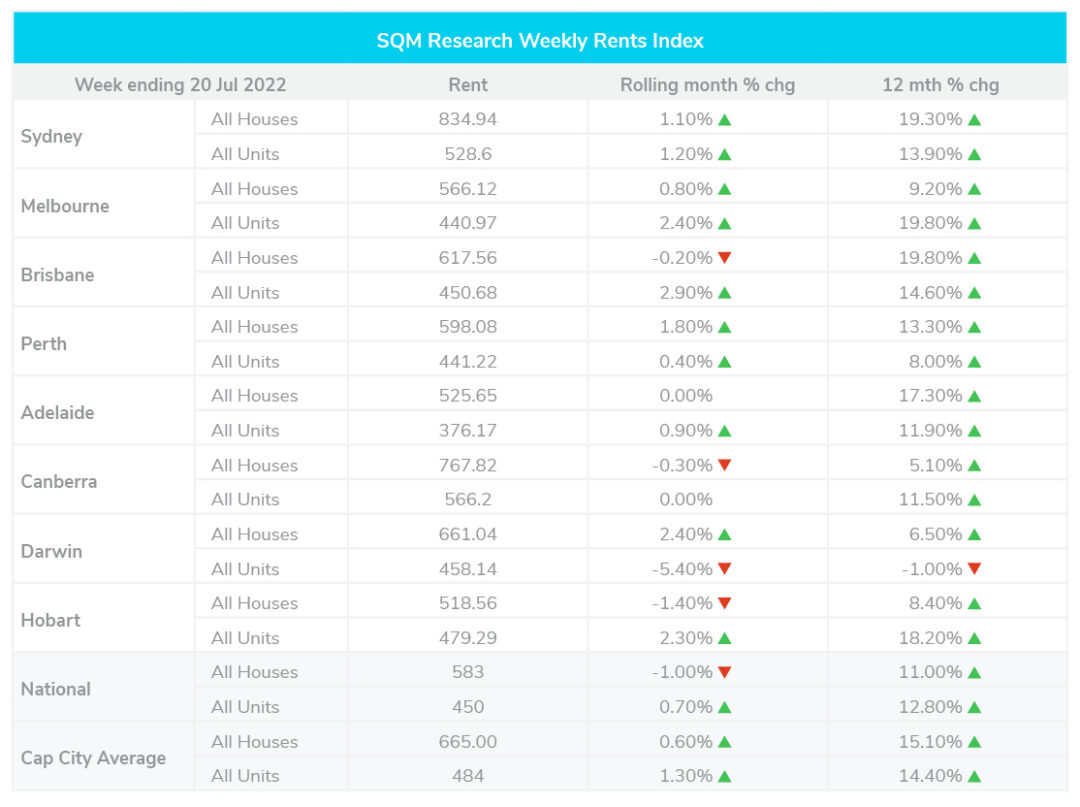This screenshot has height=807, width=1080.
Task: Click the rent value '598.08'
Action: (x=468, y=326)
